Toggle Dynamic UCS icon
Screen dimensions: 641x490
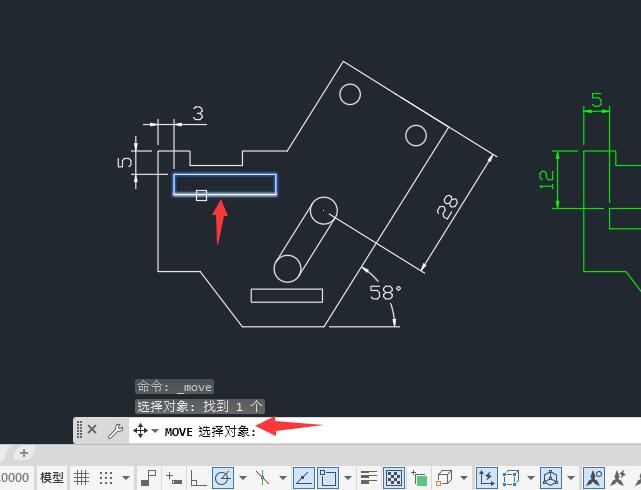click(486, 477)
